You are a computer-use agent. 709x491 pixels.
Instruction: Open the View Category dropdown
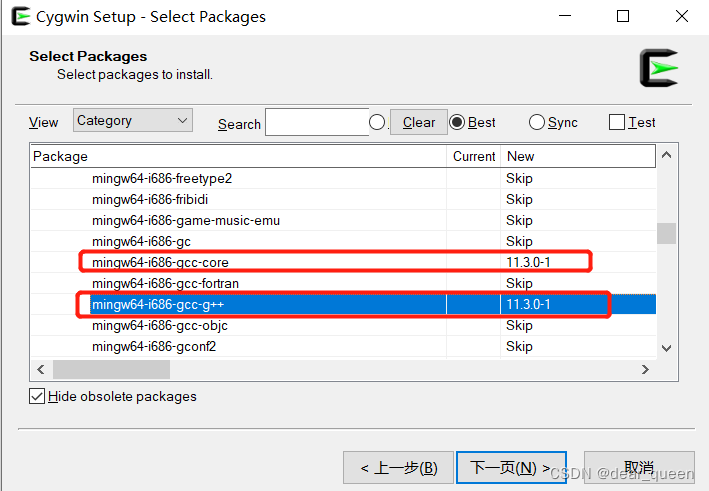(133, 120)
